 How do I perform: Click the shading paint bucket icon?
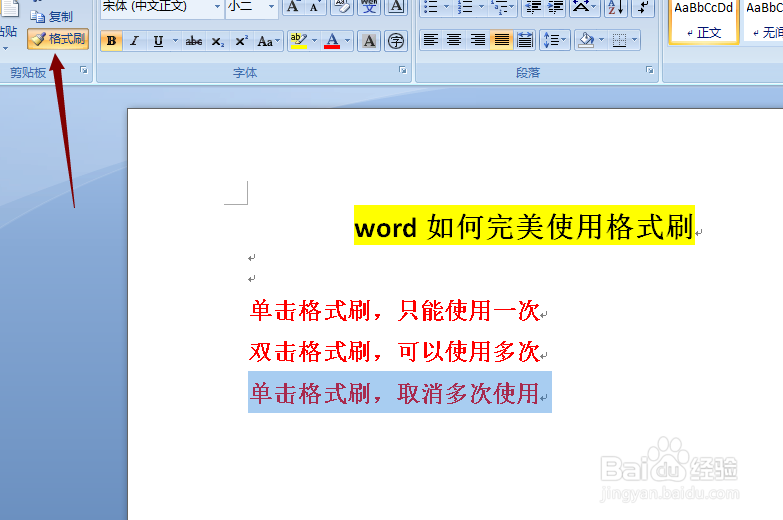click(586, 40)
